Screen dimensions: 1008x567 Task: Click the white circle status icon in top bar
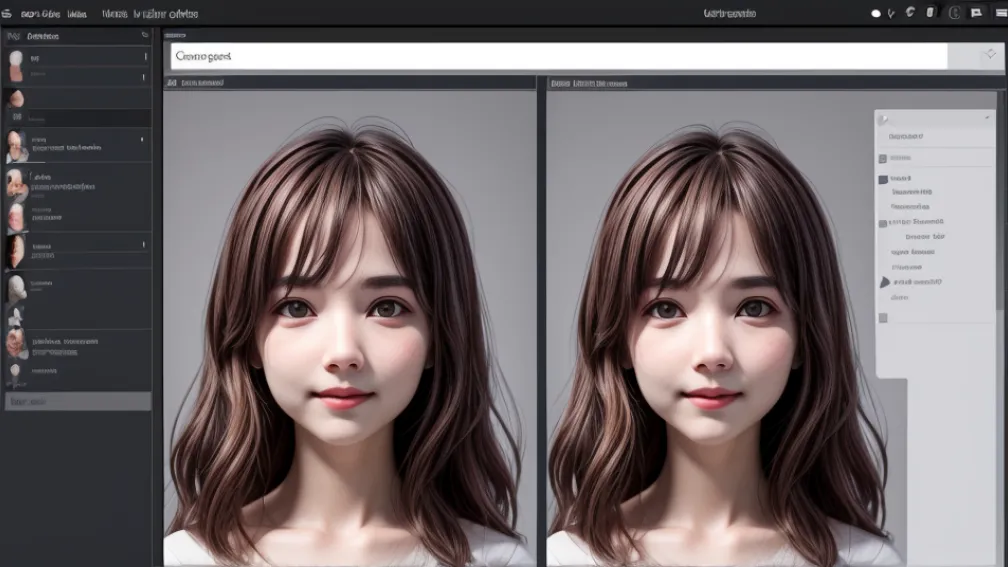(x=876, y=14)
